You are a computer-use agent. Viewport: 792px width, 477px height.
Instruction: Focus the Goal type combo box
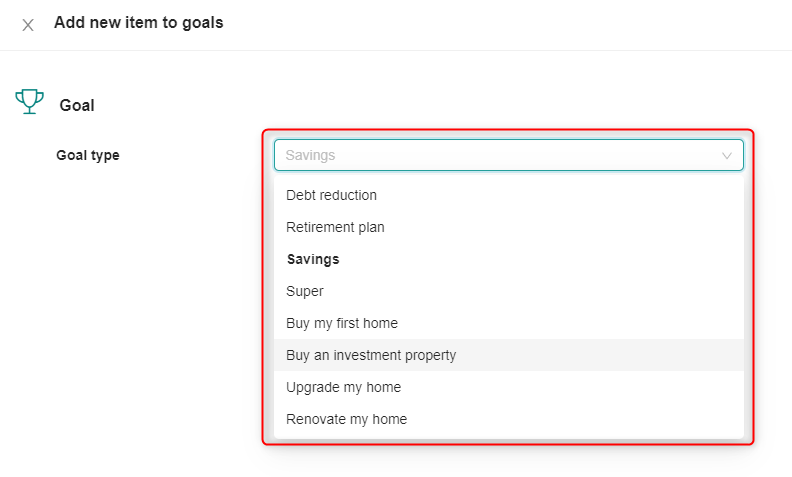509,155
